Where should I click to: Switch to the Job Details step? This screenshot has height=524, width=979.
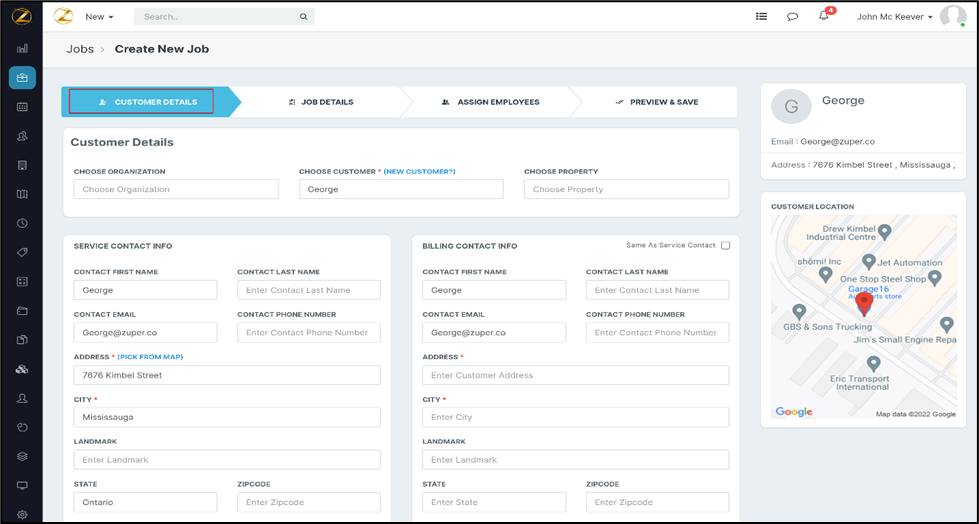pyautogui.click(x=321, y=102)
